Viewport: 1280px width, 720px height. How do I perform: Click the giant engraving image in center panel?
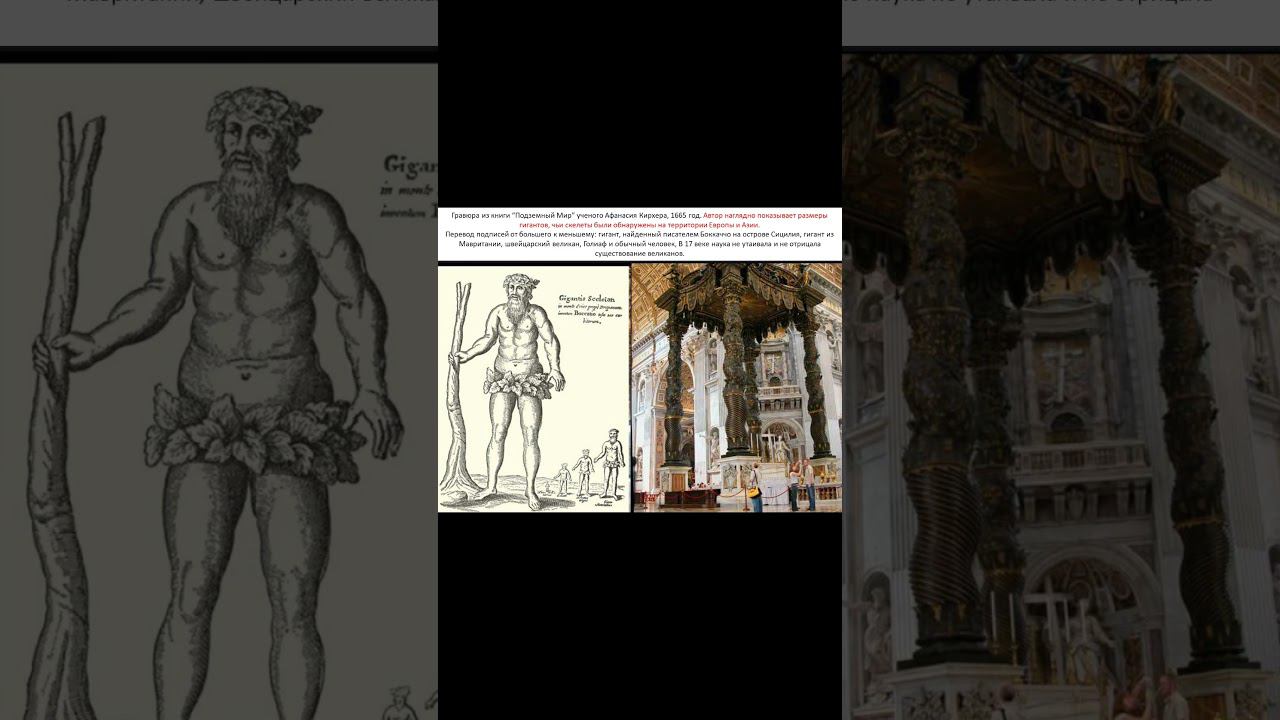[534, 388]
